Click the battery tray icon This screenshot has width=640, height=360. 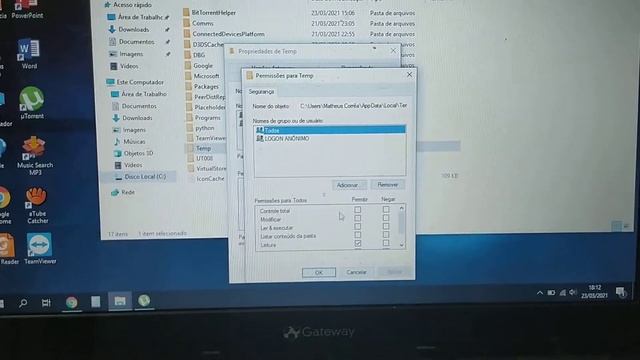(x=551, y=292)
